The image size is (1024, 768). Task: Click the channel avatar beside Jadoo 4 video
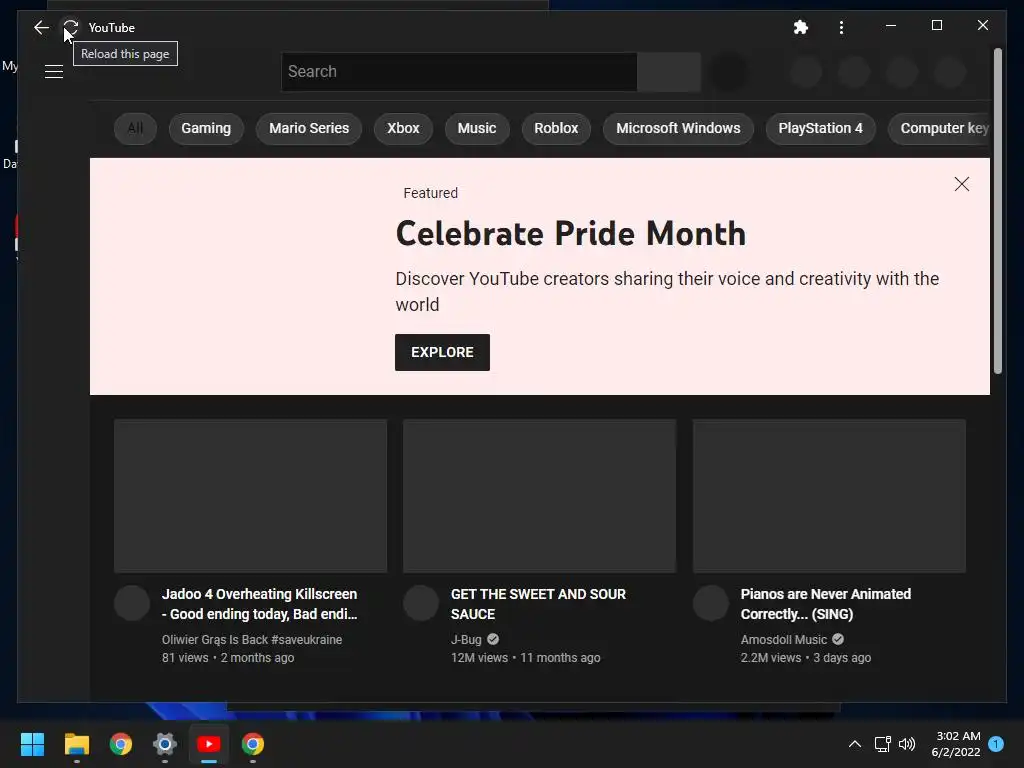(x=132, y=603)
